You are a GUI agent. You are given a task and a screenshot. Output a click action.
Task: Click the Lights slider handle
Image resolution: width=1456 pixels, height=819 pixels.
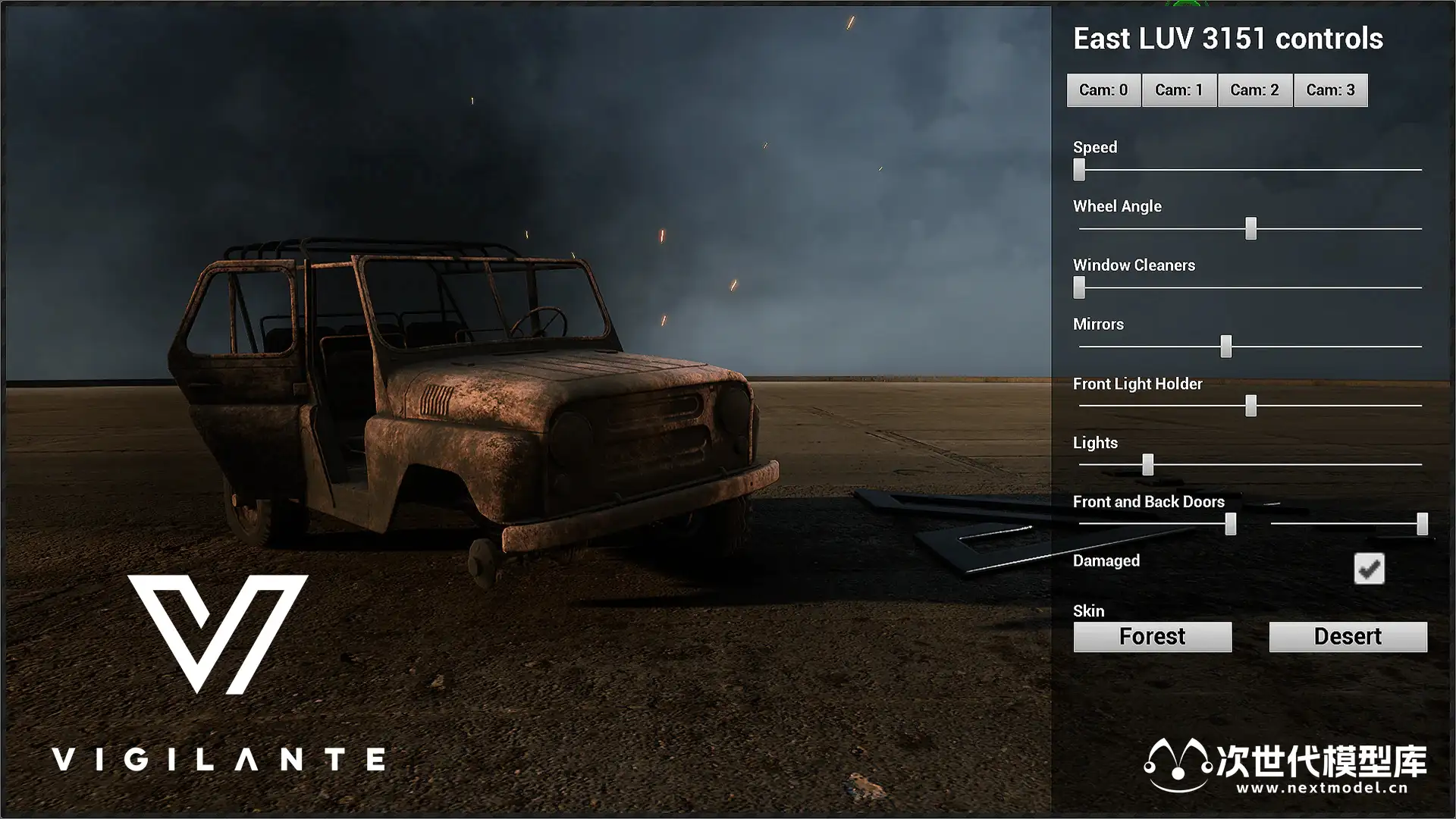(x=1147, y=465)
